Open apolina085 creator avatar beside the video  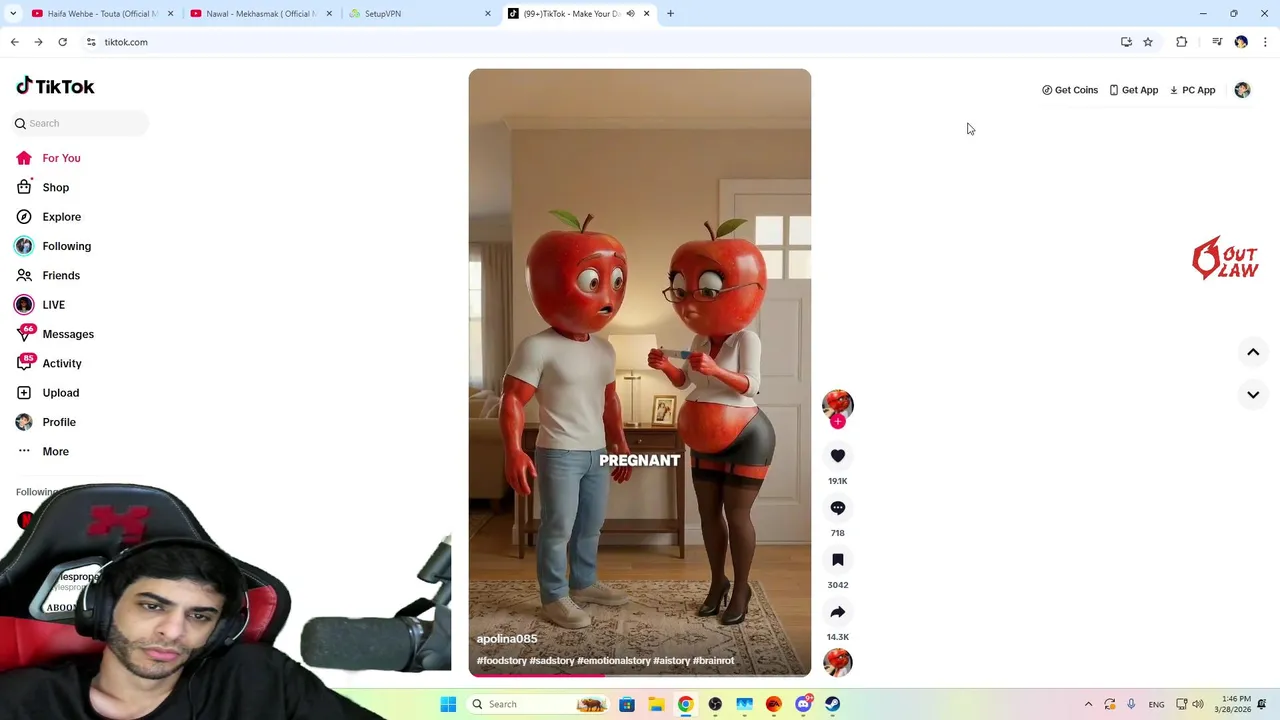tap(838, 404)
